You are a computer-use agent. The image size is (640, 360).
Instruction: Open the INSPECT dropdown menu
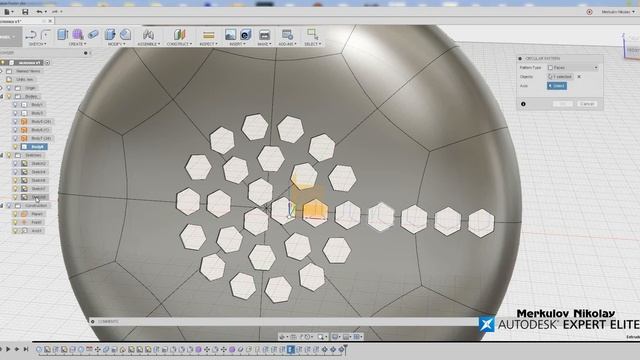coord(208,44)
